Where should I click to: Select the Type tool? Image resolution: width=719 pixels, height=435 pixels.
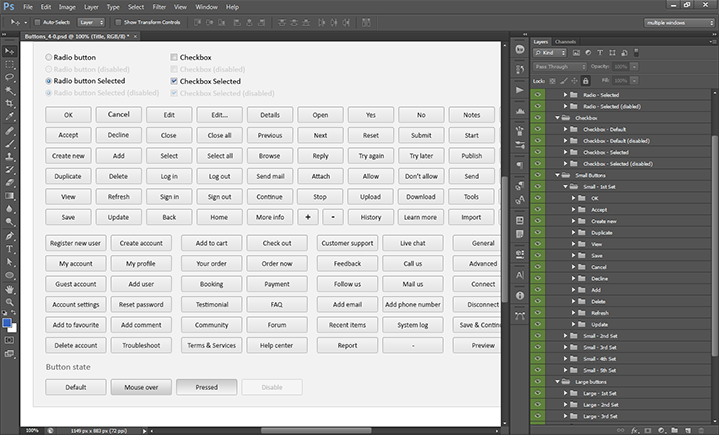coord(9,248)
